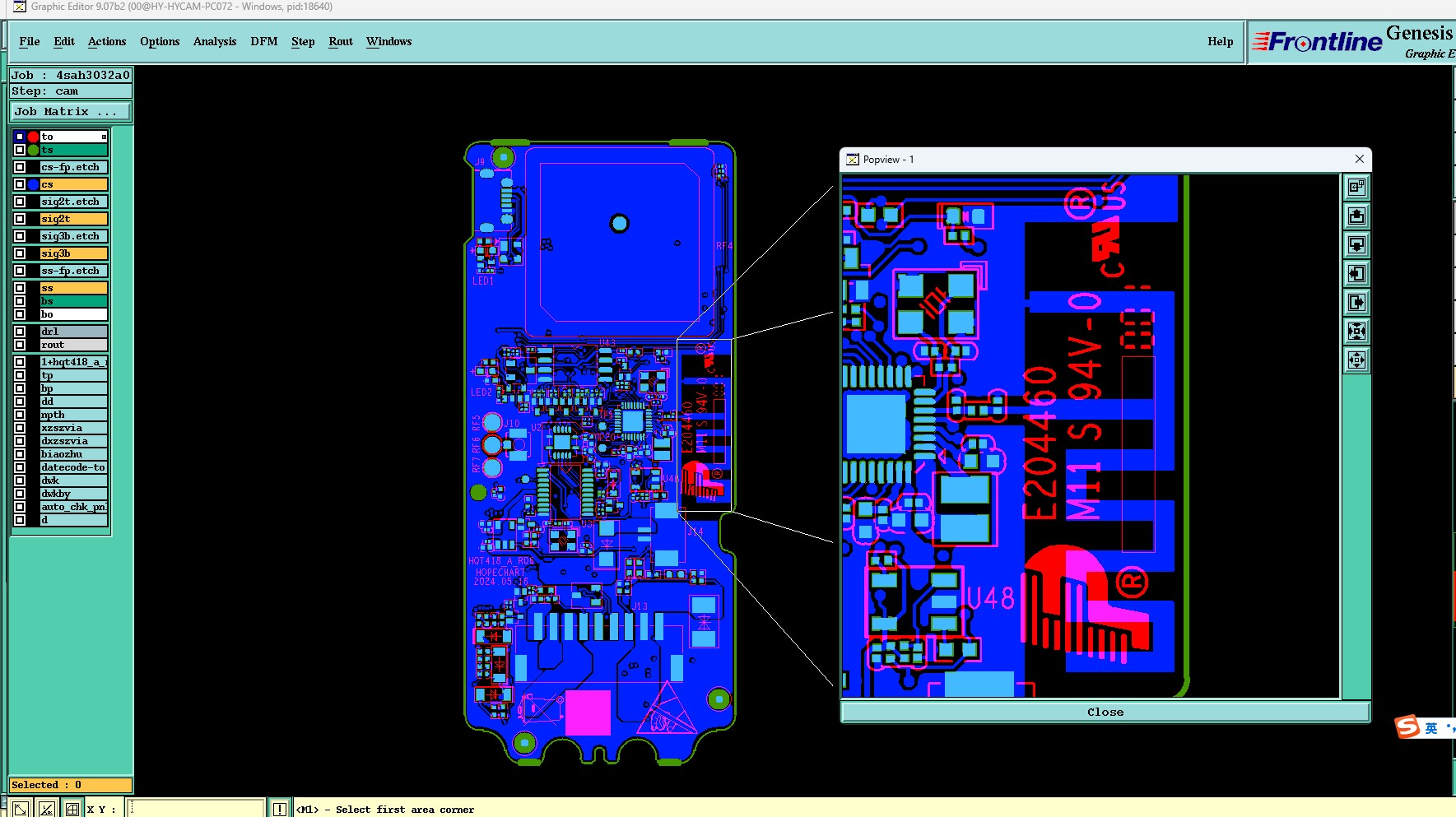
Task: Enable display checkbox for layer sig2t
Action: coord(20,219)
